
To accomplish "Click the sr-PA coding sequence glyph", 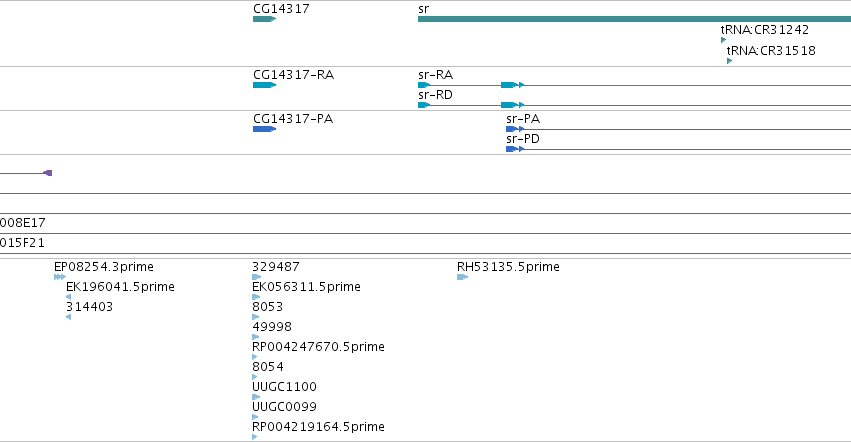I will point(515,129).
